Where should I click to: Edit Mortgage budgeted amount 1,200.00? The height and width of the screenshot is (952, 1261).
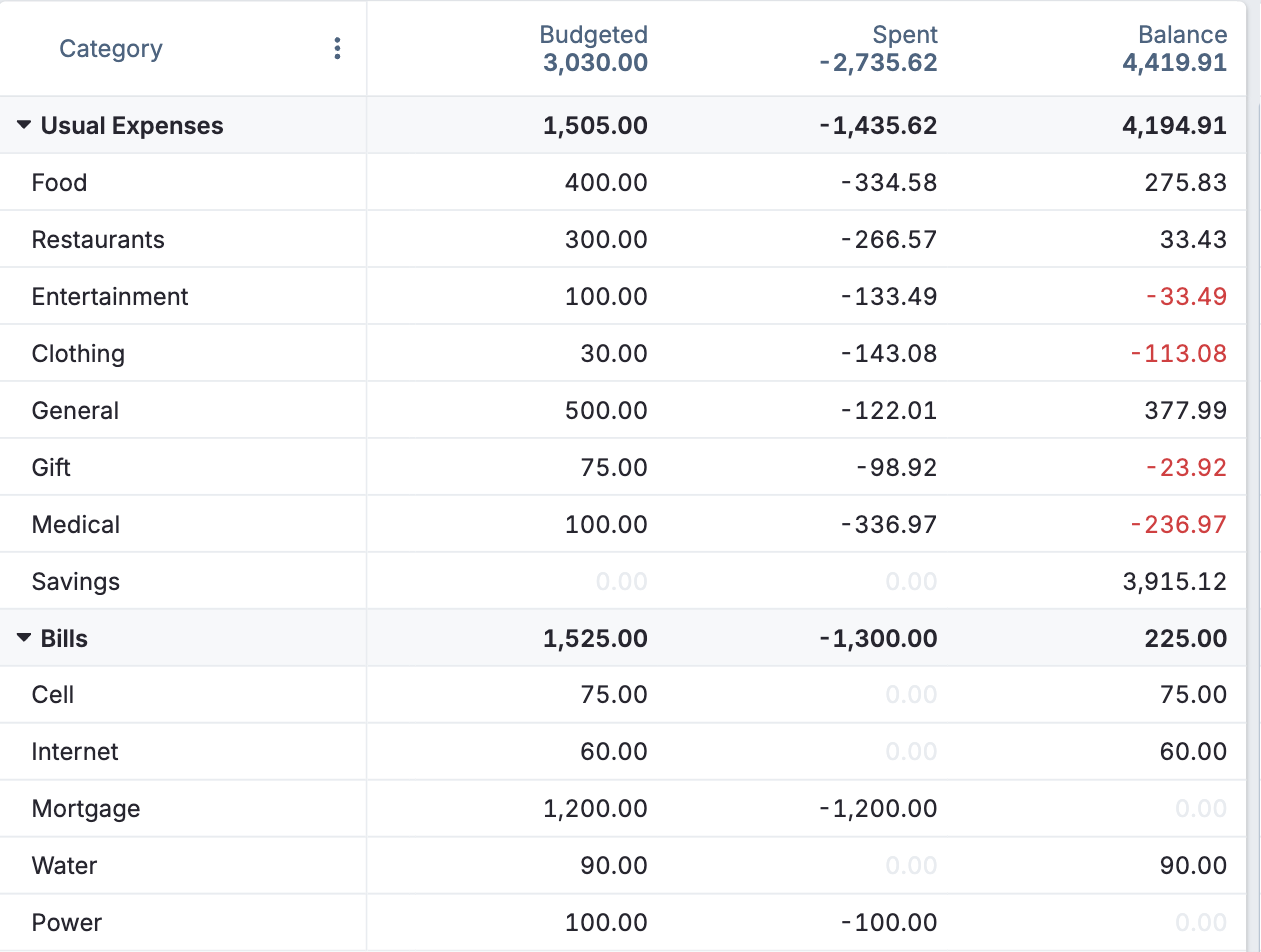[x=595, y=809]
